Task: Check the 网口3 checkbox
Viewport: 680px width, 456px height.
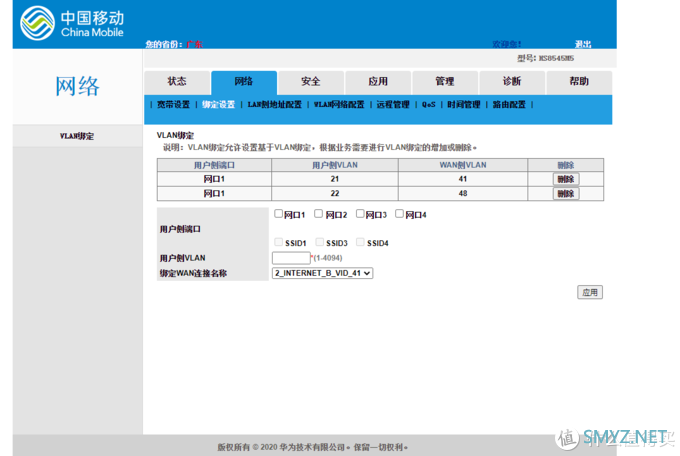Action: point(360,214)
